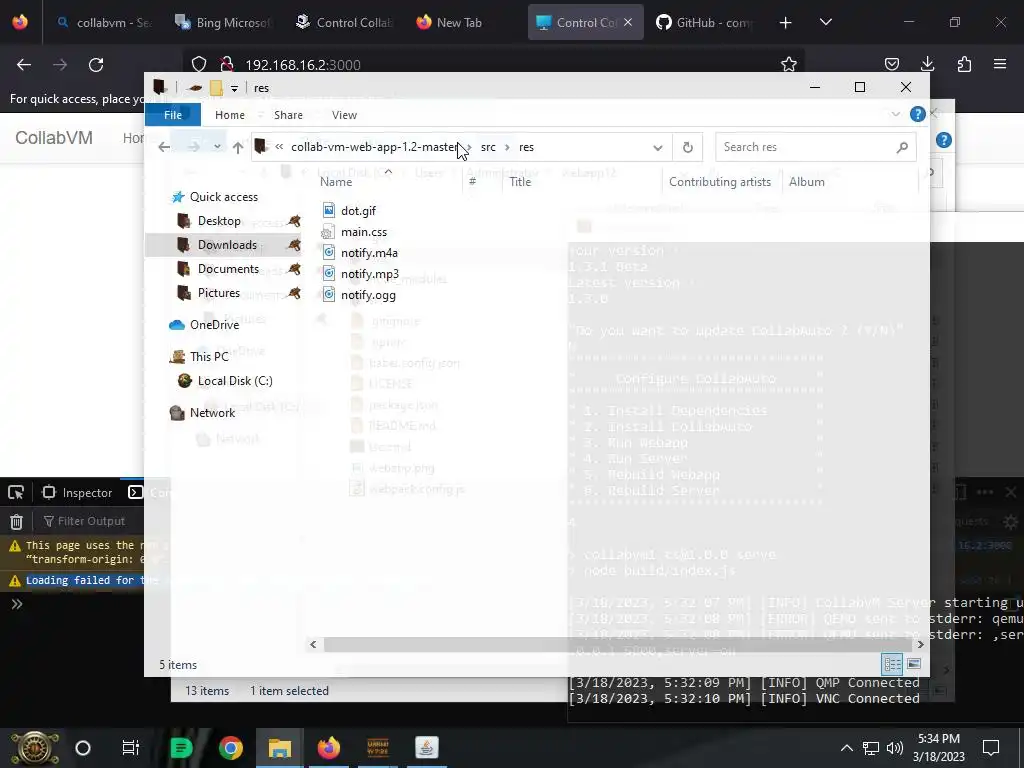Open recent locations dropdown in Explorer

pos(217,147)
